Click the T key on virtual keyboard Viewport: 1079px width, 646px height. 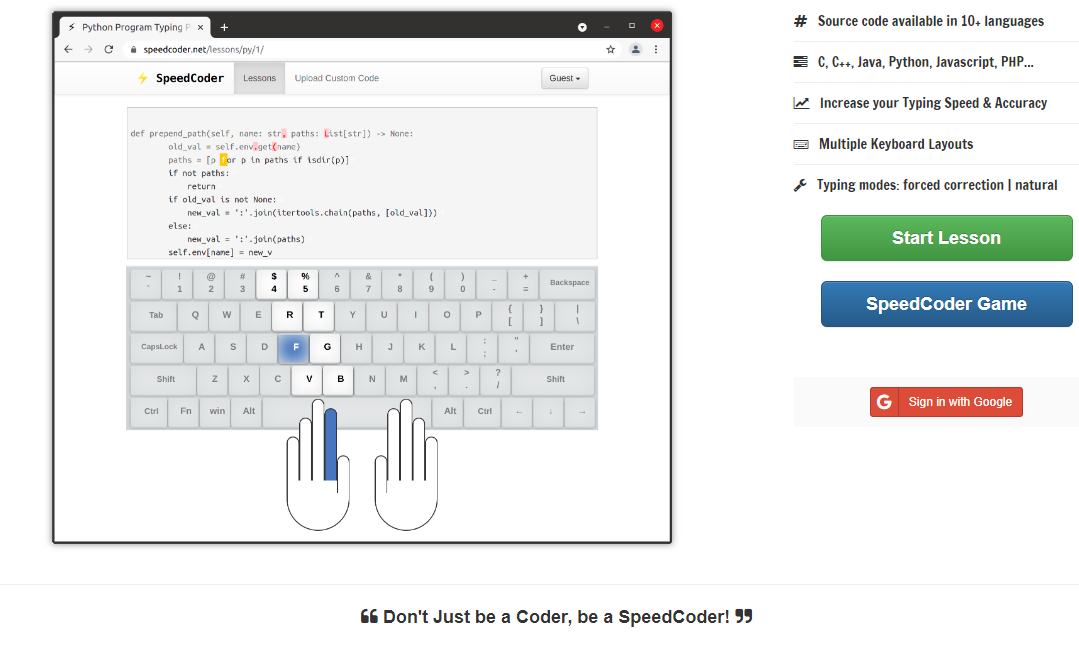pyautogui.click(x=321, y=315)
